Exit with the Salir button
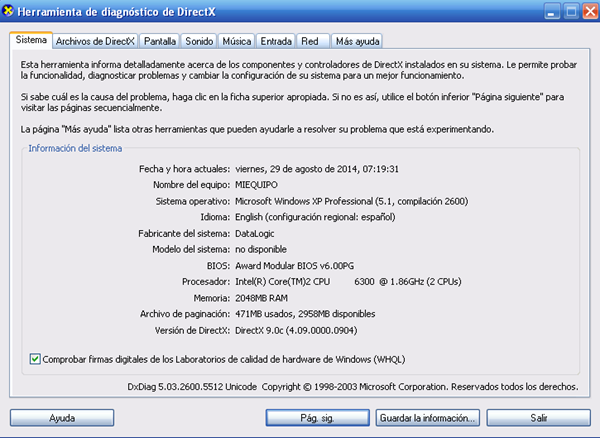The height and width of the screenshot is (438, 600). pyautogui.click(x=538, y=418)
